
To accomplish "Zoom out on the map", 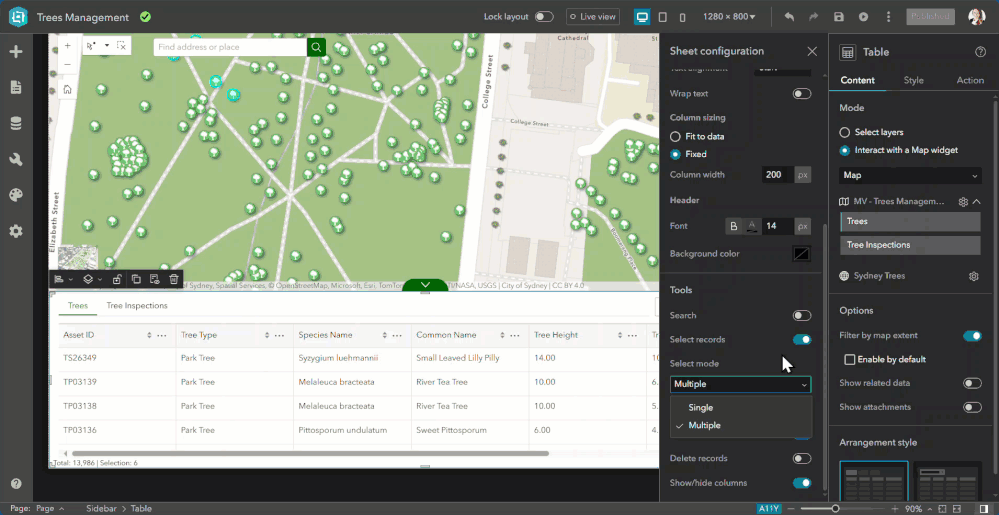I will (68, 64).
